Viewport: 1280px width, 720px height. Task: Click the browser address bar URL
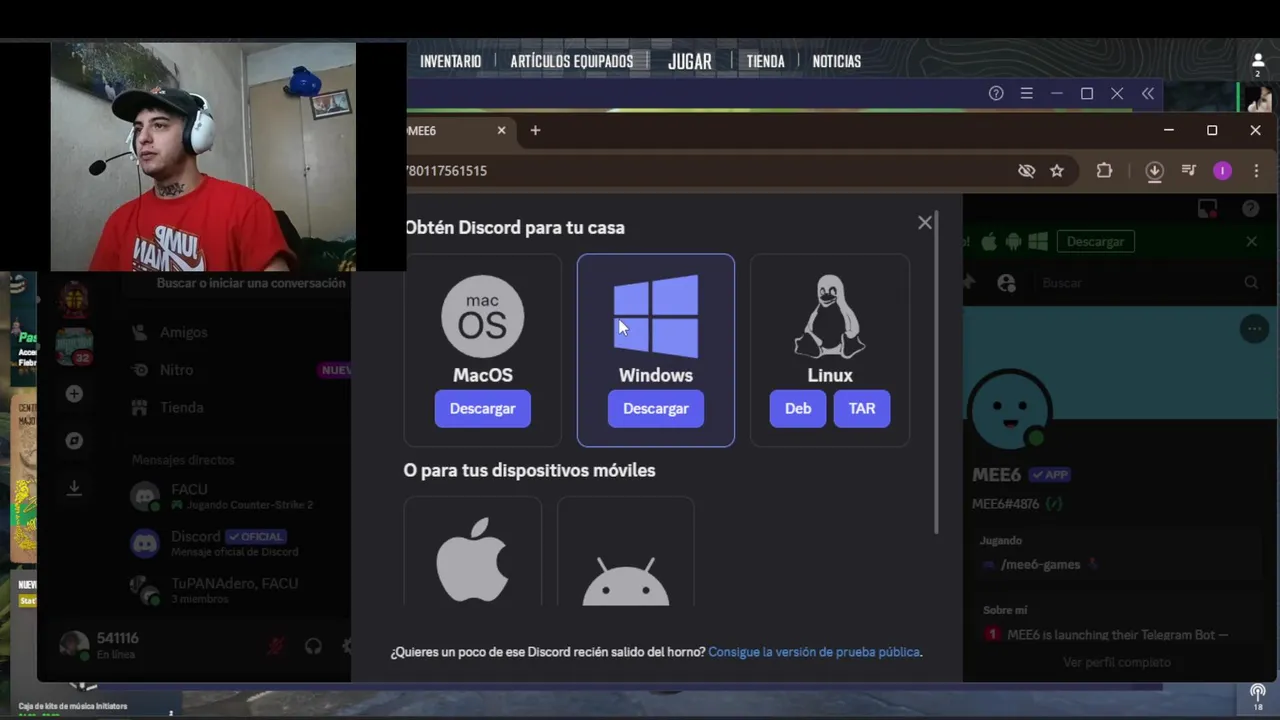point(447,171)
